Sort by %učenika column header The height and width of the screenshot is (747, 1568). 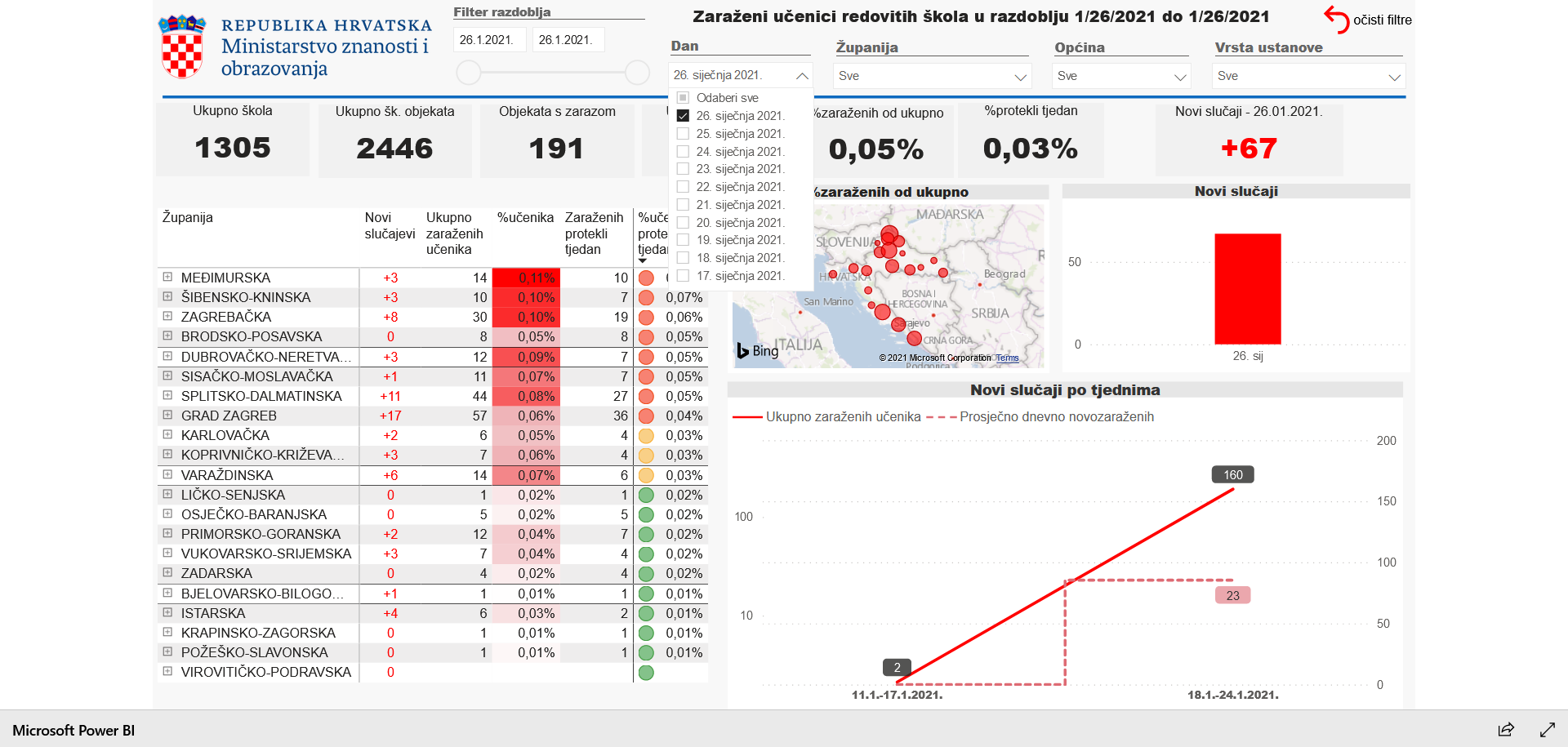[525, 217]
